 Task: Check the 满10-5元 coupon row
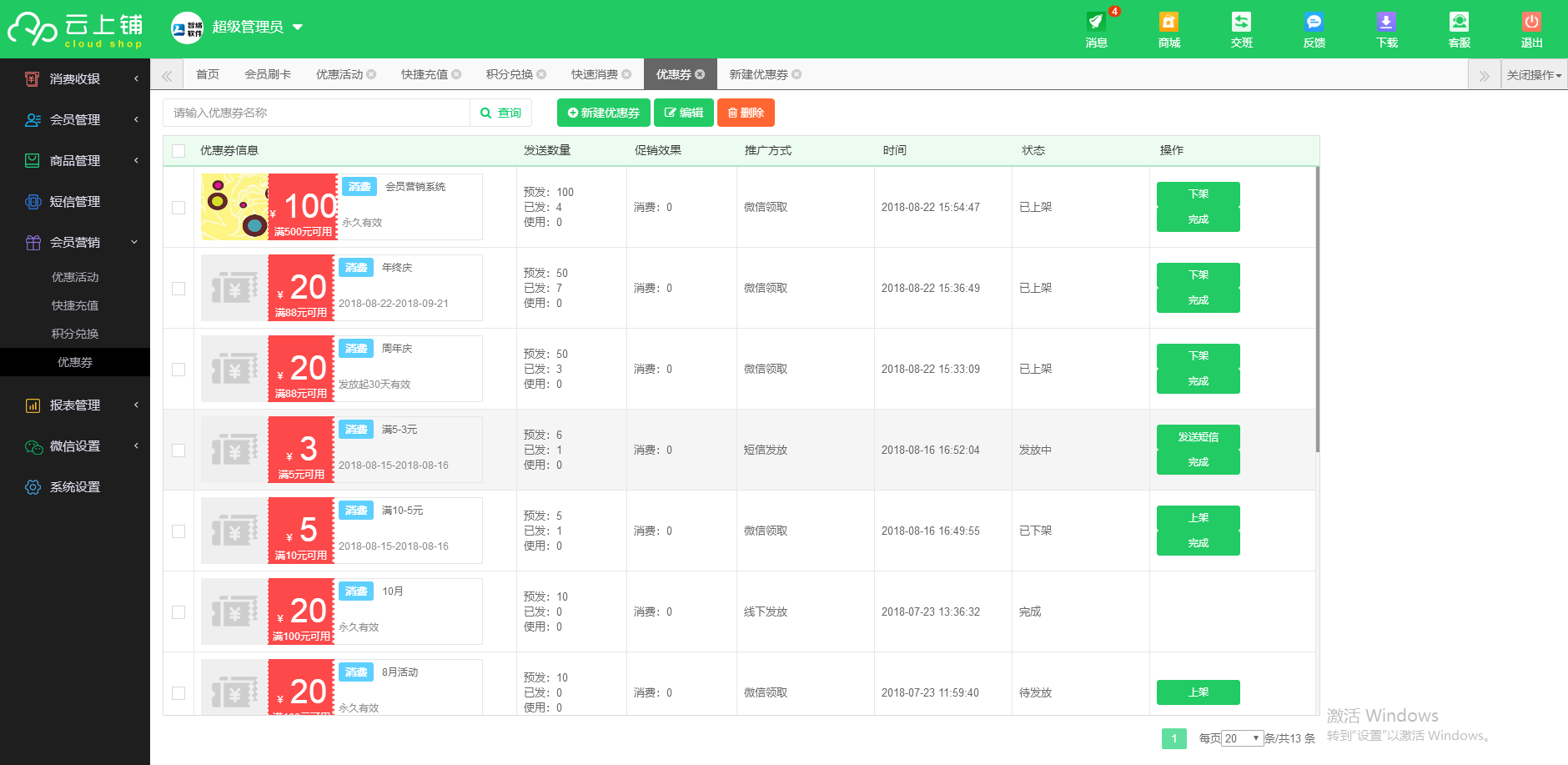178,531
